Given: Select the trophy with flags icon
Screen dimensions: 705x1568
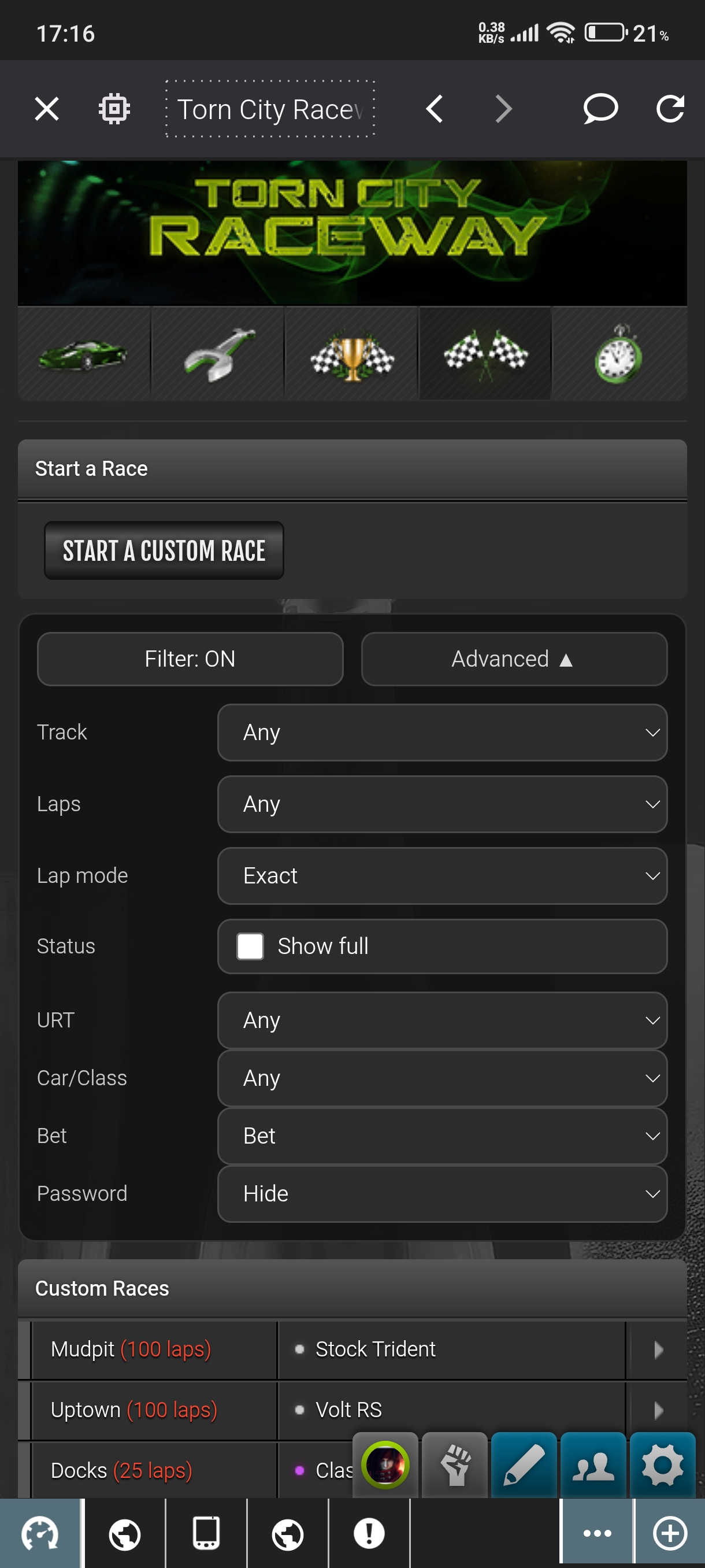Looking at the screenshot, I should click(x=351, y=354).
